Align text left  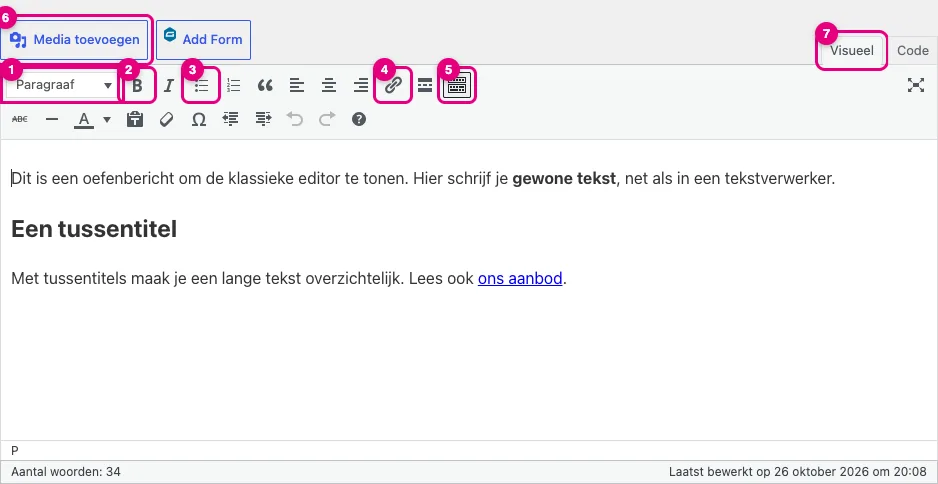point(297,86)
